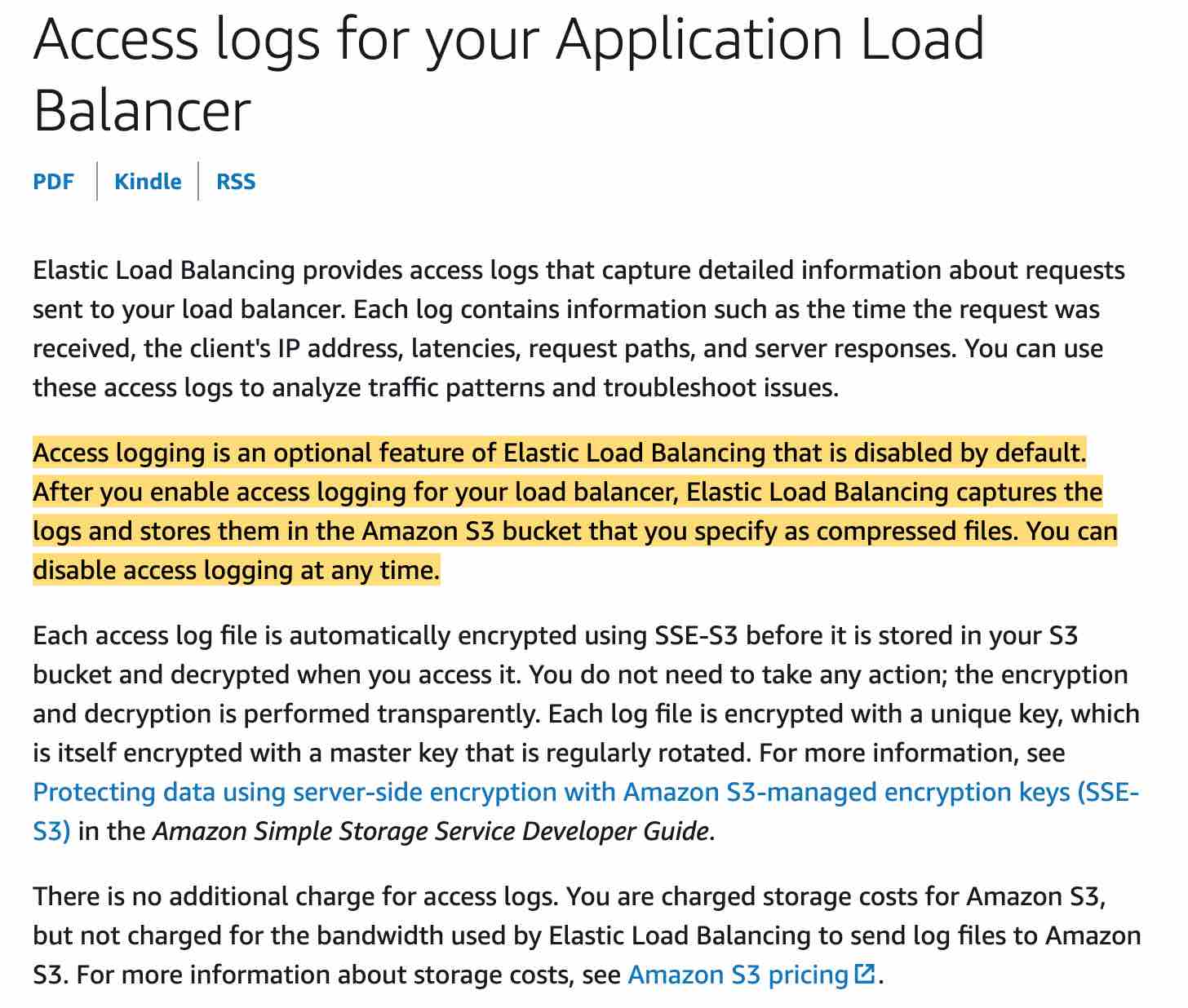Click the words 'troubleshoot issues' in first paragraph

[720, 387]
